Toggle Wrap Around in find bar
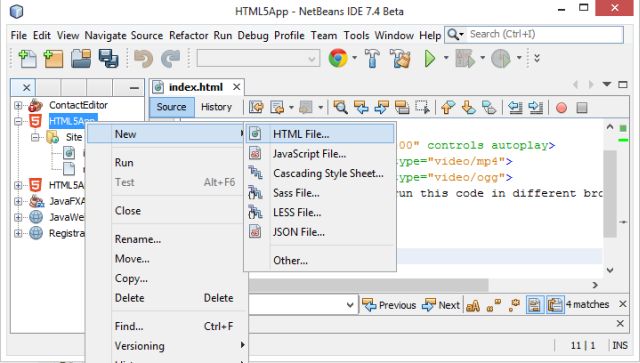640x363 pixels. (x=555, y=305)
